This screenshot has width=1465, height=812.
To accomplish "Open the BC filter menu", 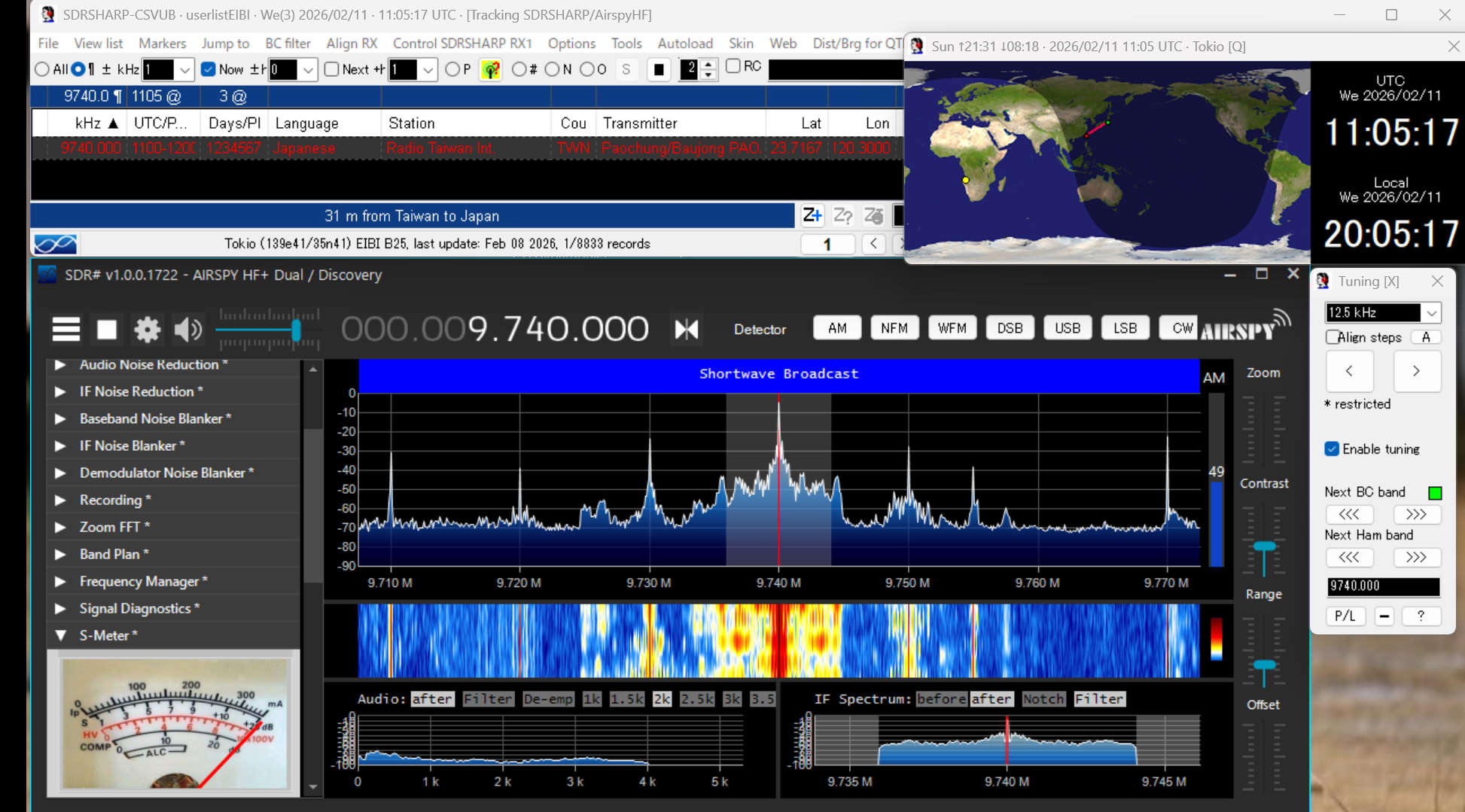I will click(288, 43).
